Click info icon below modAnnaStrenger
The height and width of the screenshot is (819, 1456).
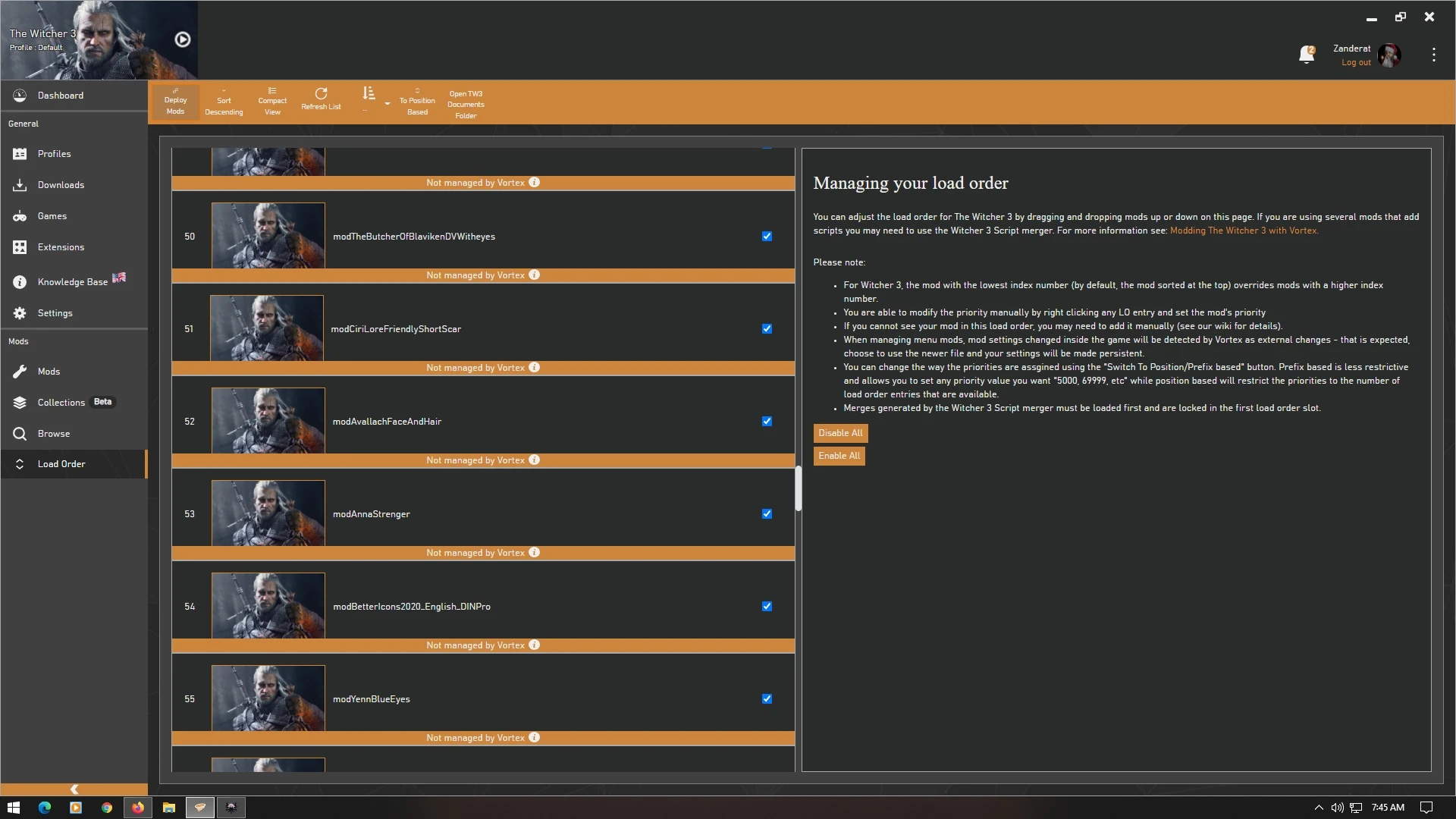point(535,553)
